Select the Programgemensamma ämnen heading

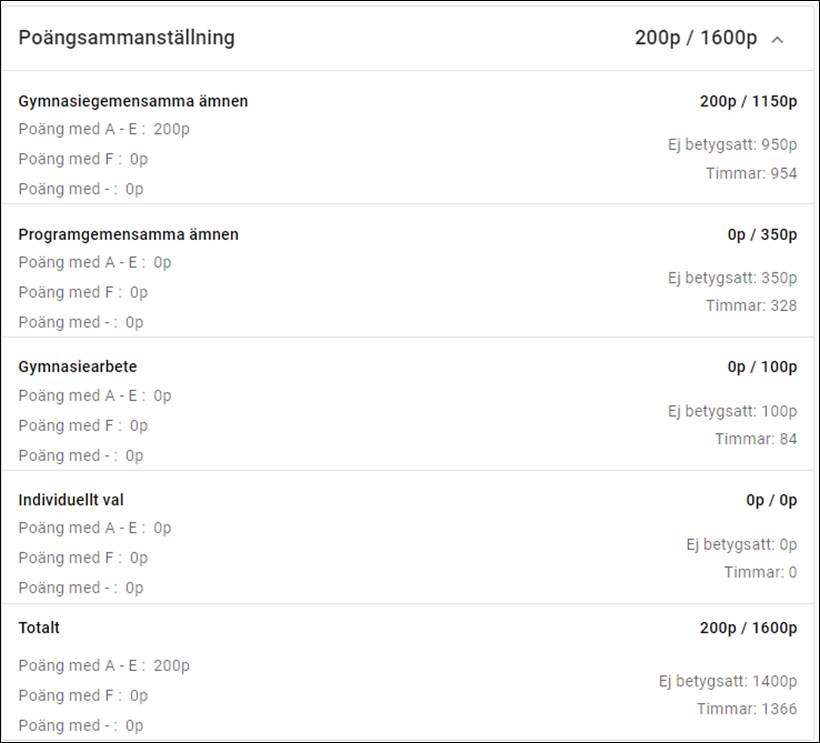pyautogui.click(x=128, y=234)
